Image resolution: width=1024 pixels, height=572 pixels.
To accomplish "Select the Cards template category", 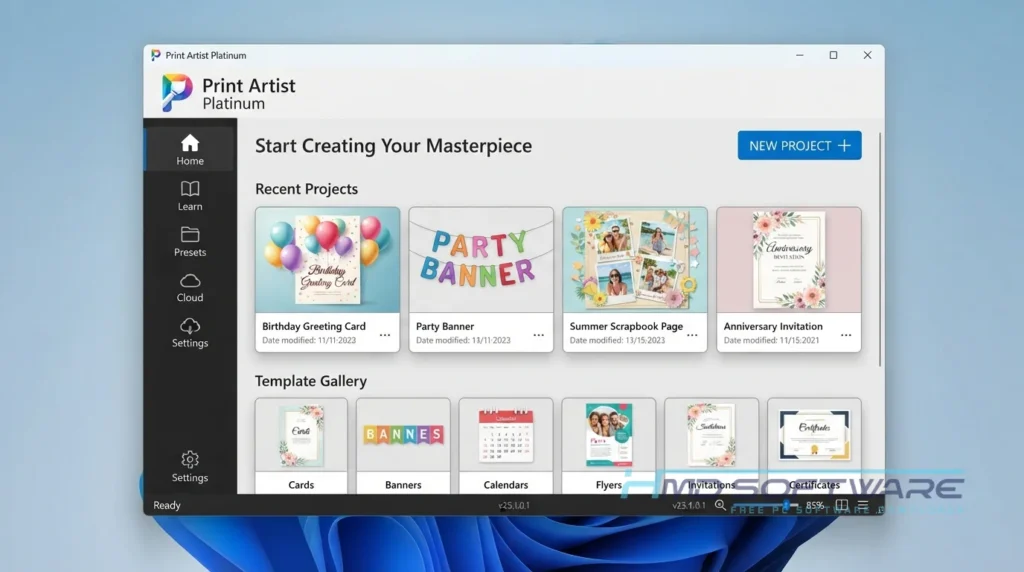I will tap(301, 446).
